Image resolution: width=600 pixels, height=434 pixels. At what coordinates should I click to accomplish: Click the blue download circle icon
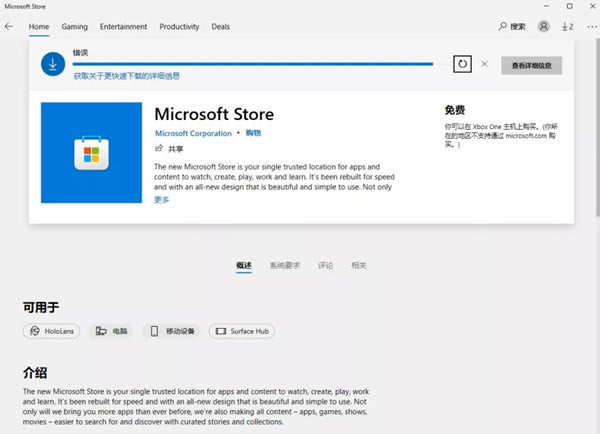[52, 64]
